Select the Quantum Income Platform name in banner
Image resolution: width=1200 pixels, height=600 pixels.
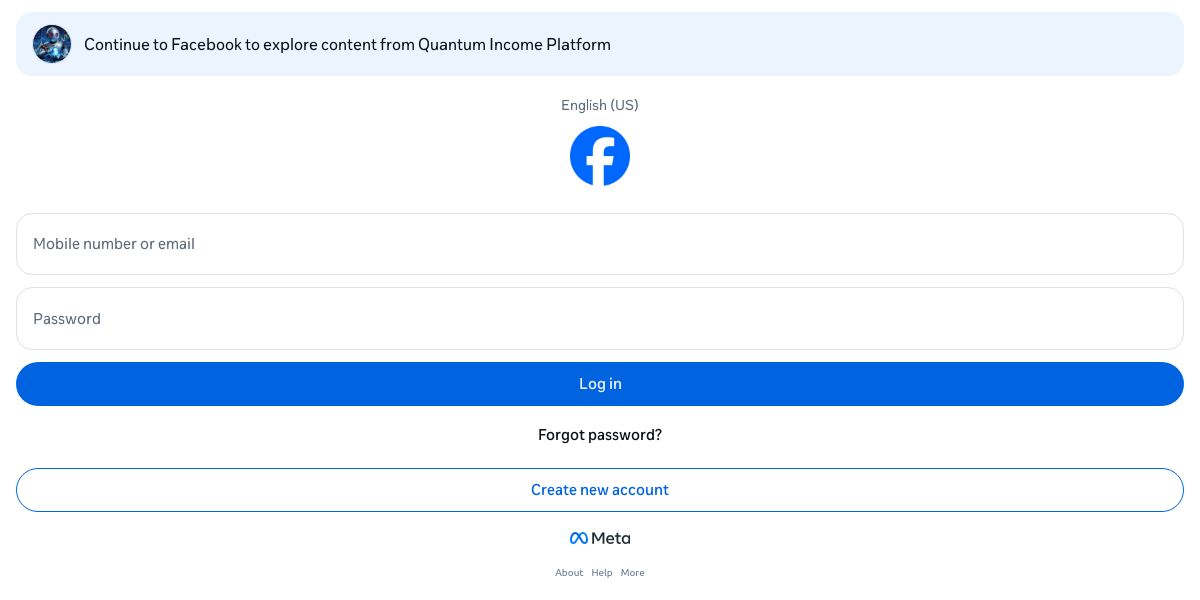pos(514,45)
